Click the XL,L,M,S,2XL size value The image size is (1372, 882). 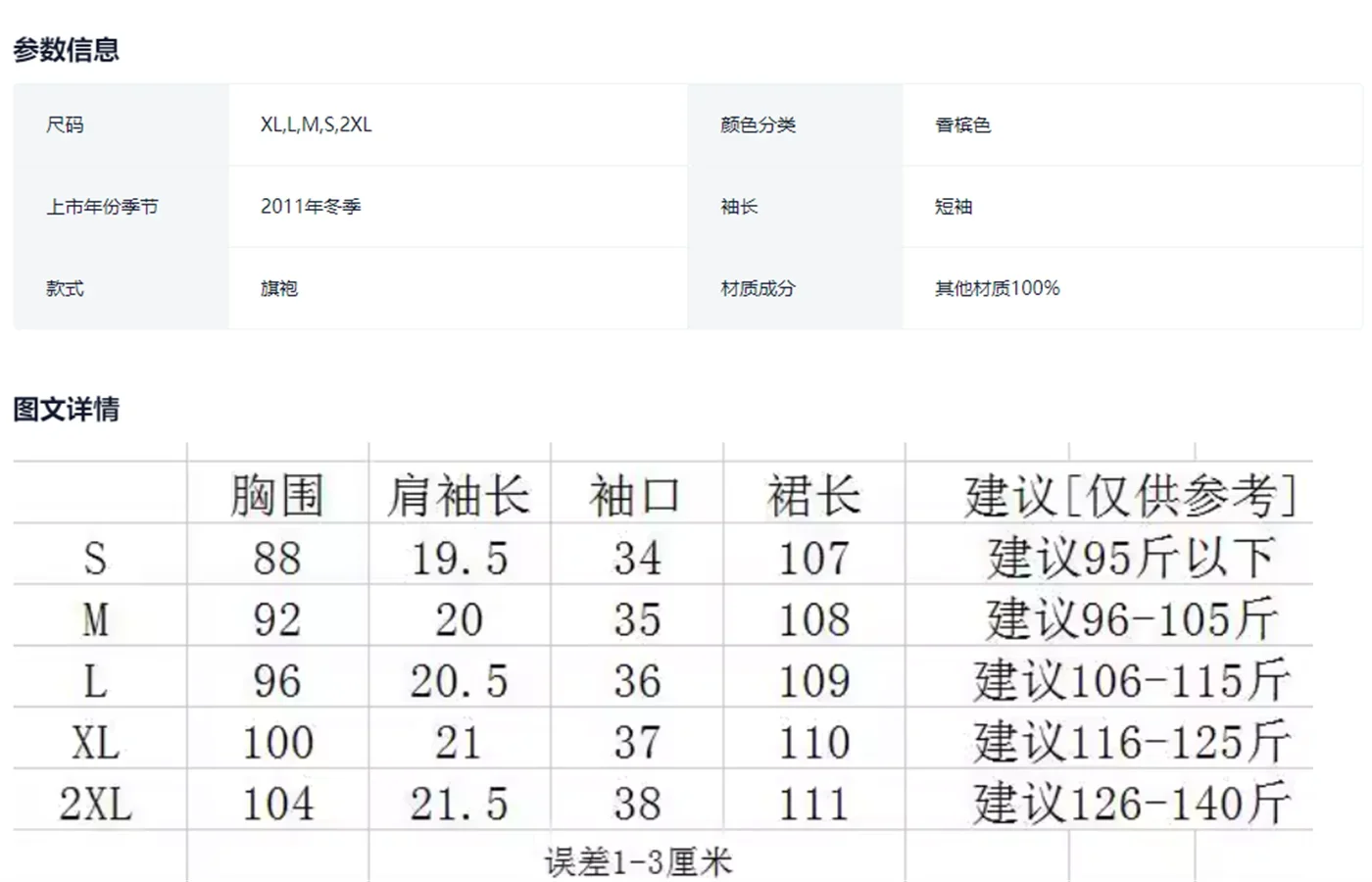point(316,124)
